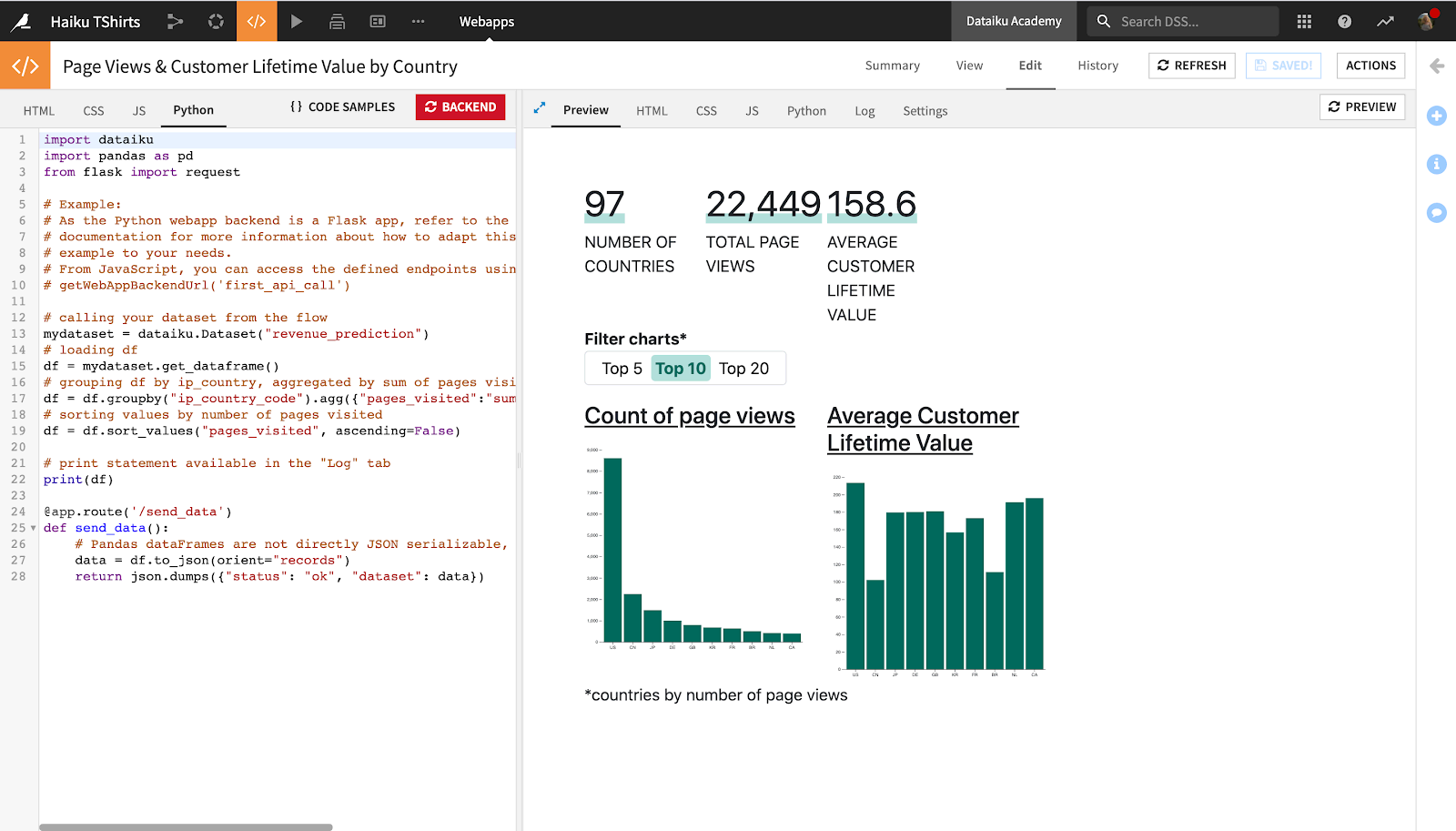Open the Flow icon in top navigation
1456x831 pixels.
[176, 21]
